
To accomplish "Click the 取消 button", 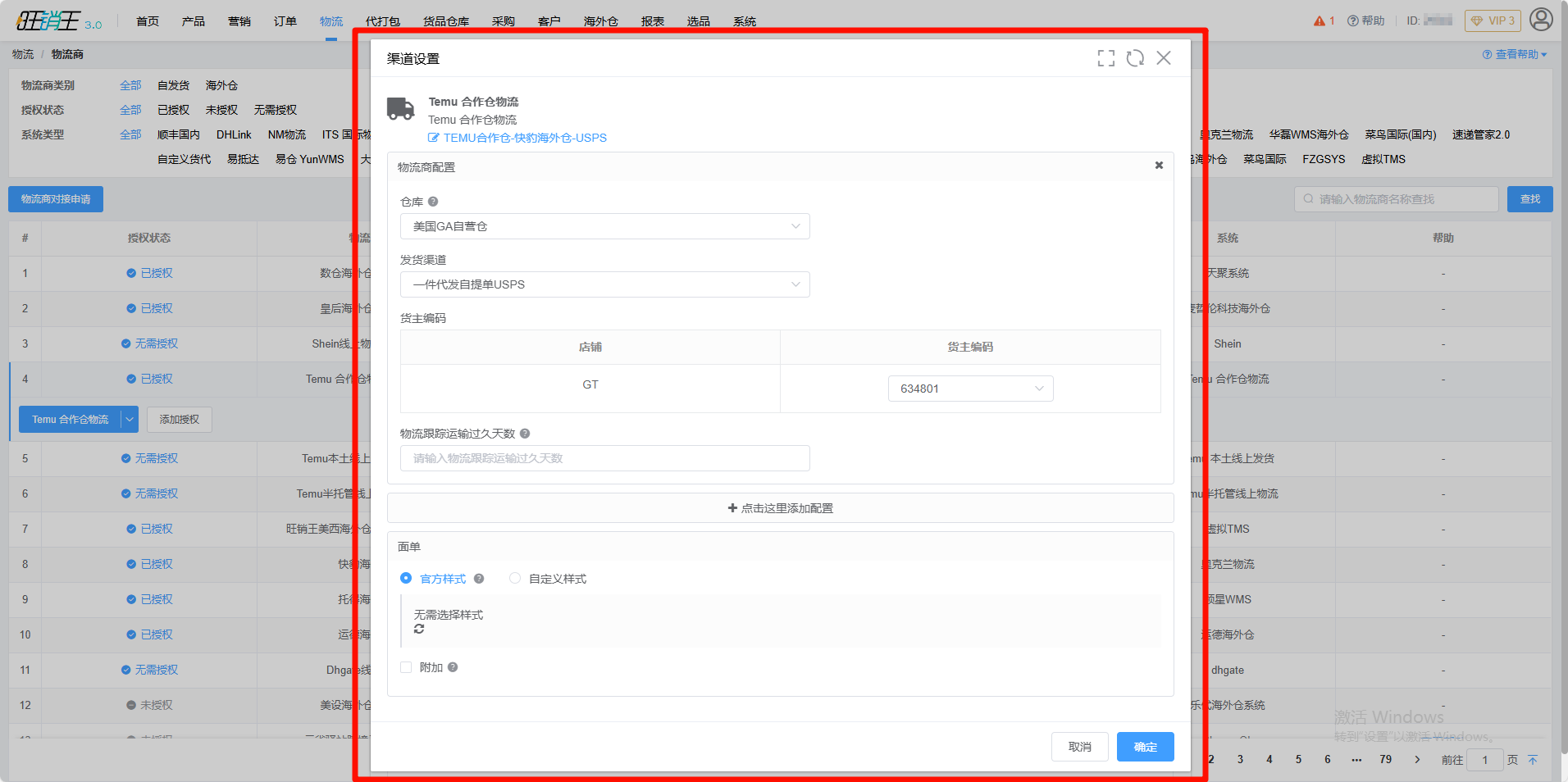I will pos(1080,747).
